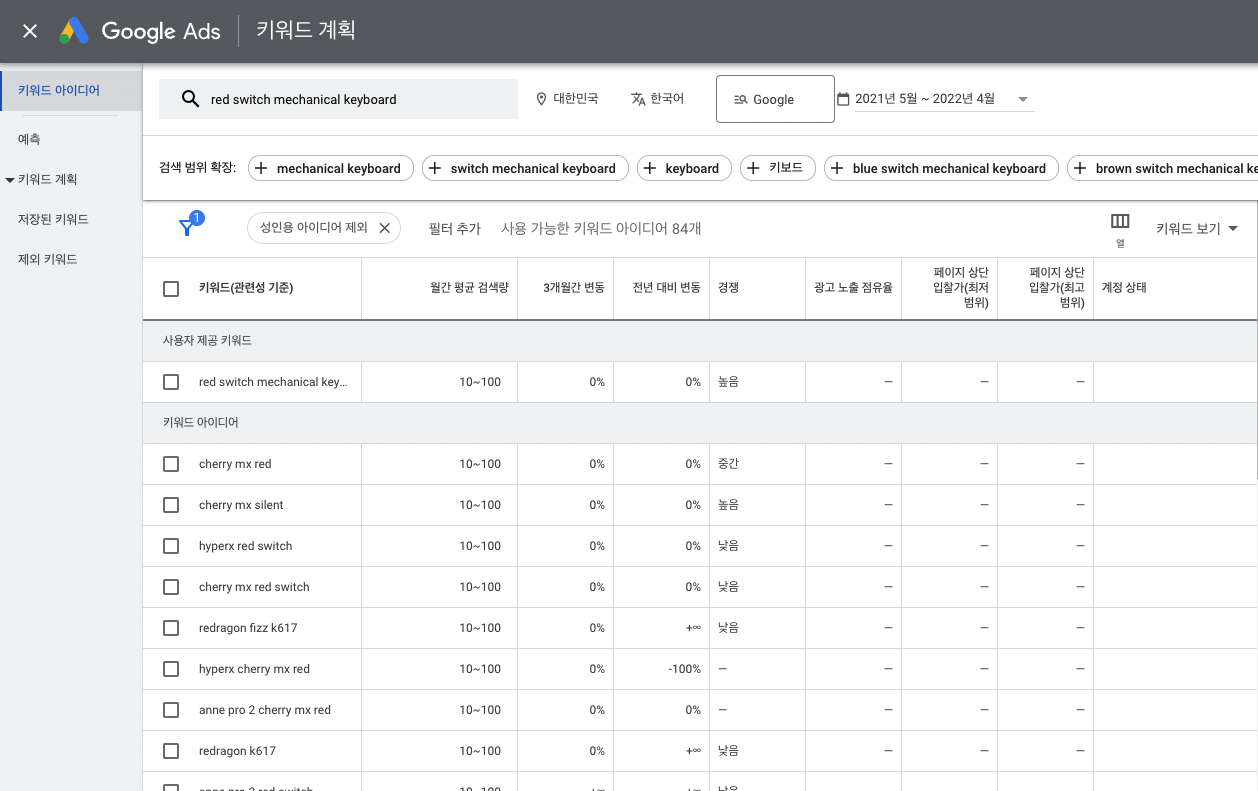Check the 'redragon fizz k617' row

(x=171, y=628)
